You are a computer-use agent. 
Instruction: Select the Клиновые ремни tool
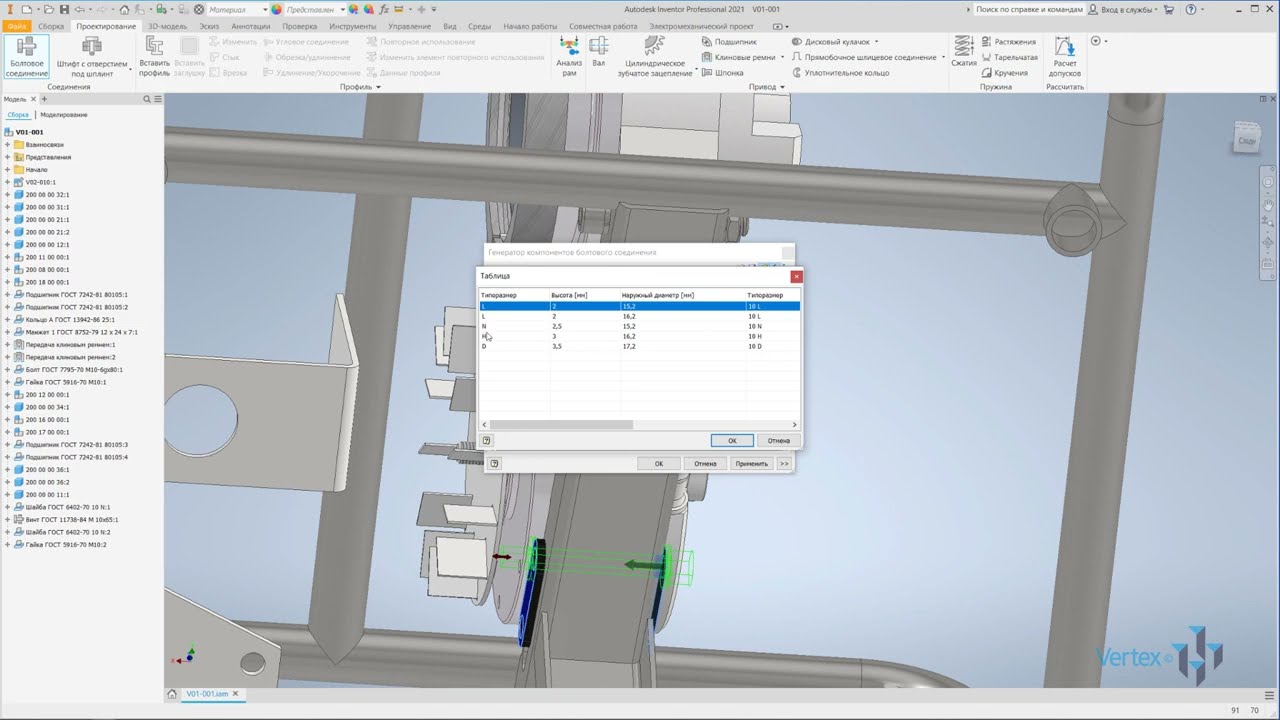(x=737, y=57)
